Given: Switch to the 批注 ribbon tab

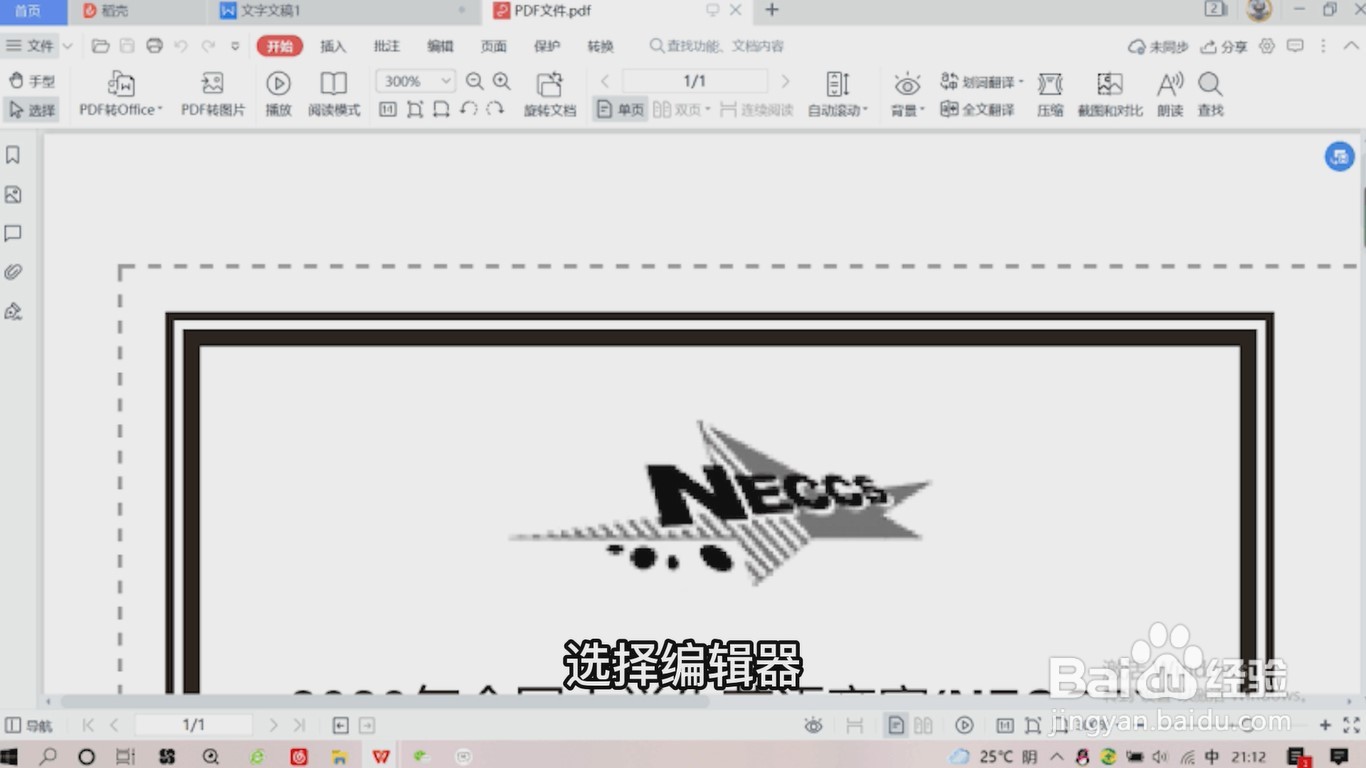Looking at the screenshot, I should 386,46.
